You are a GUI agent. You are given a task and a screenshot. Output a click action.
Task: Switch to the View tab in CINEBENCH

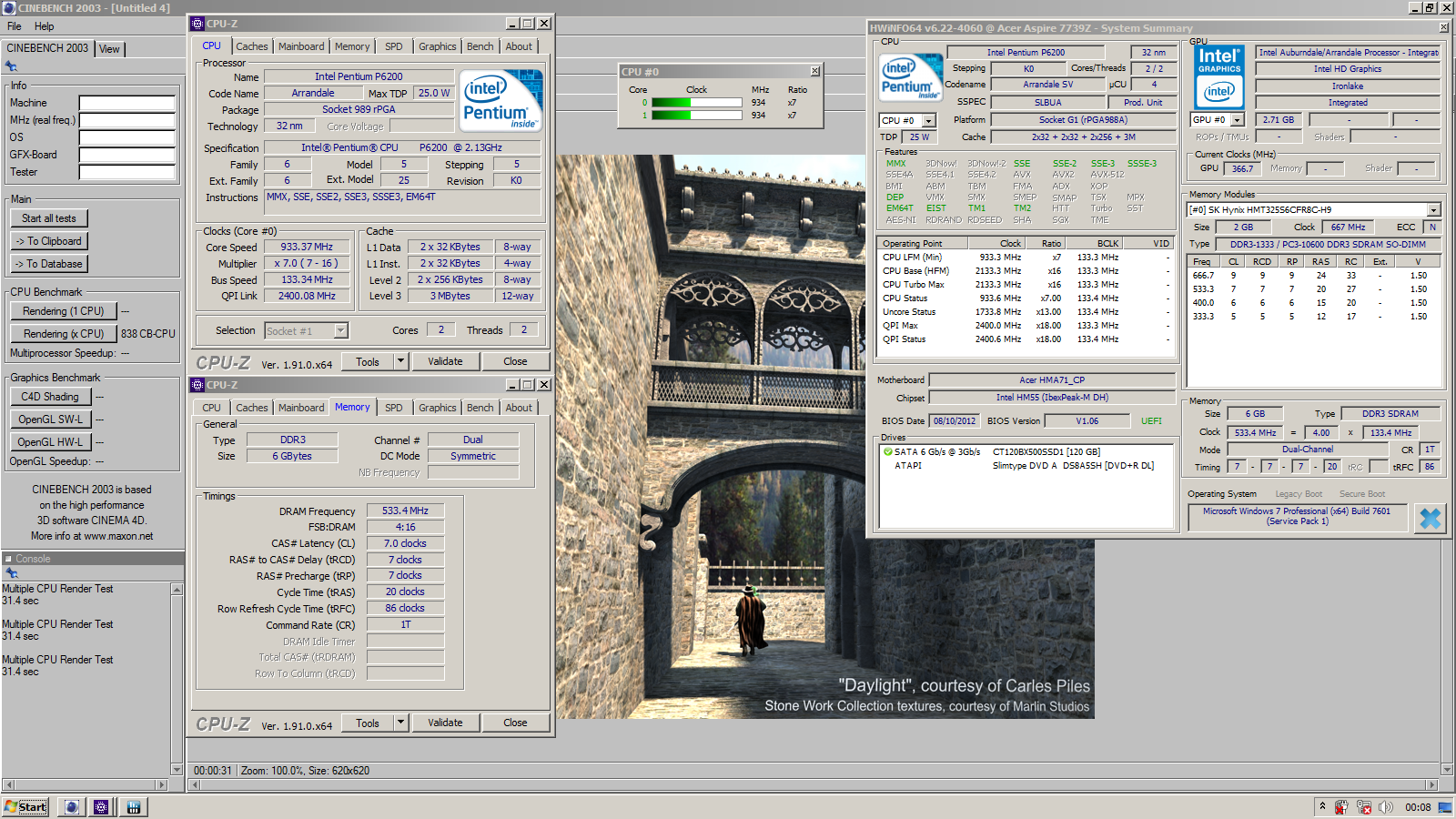[x=109, y=49]
